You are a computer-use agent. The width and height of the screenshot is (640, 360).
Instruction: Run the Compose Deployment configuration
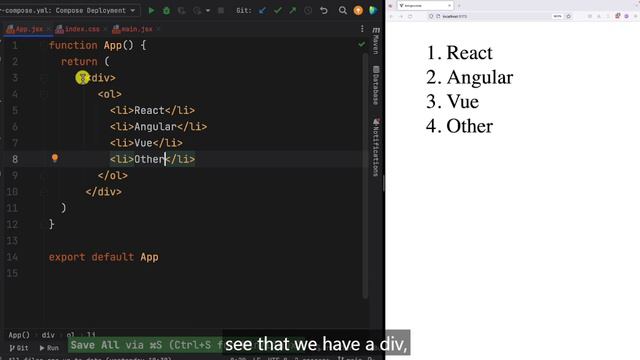tap(151, 11)
